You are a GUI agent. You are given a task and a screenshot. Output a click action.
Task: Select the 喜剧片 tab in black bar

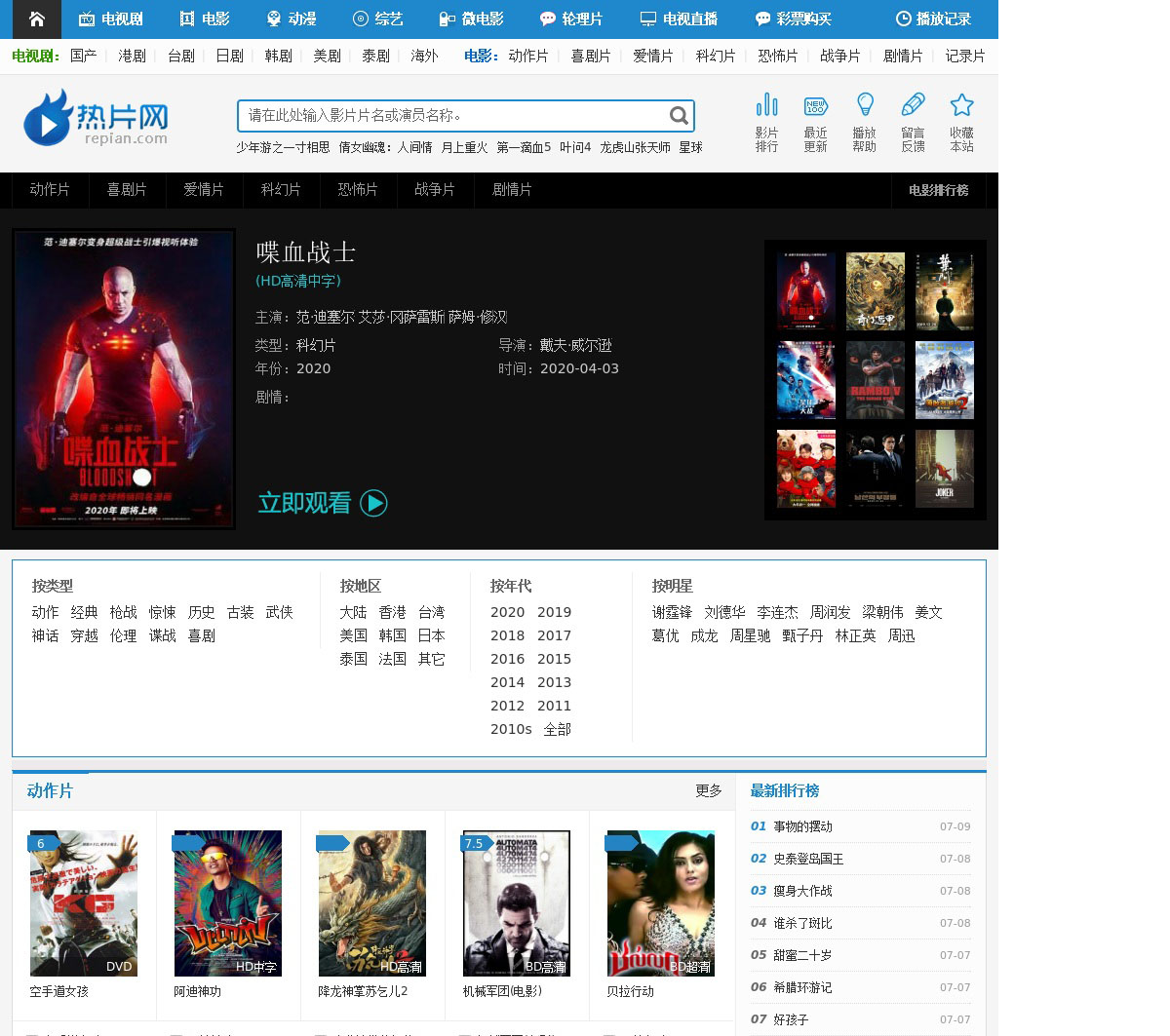pyautogui.click(x=127, y=190)
